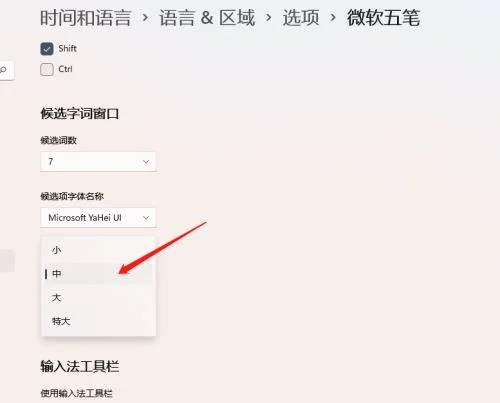500x403 pixels.
Task: Navigate to 选项 in the breadcrumb
Action: [301, 18]
